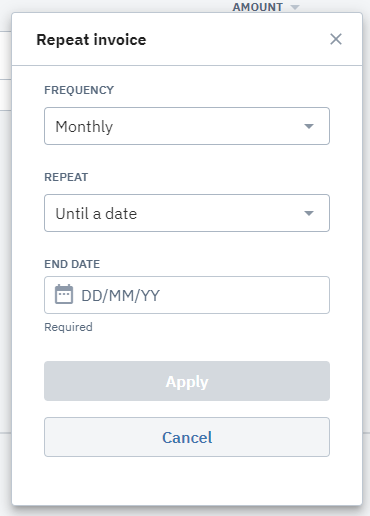Sort by the AMOUNT column header
Viewport: 370px width, 516px height.
(x=258, y=7)
